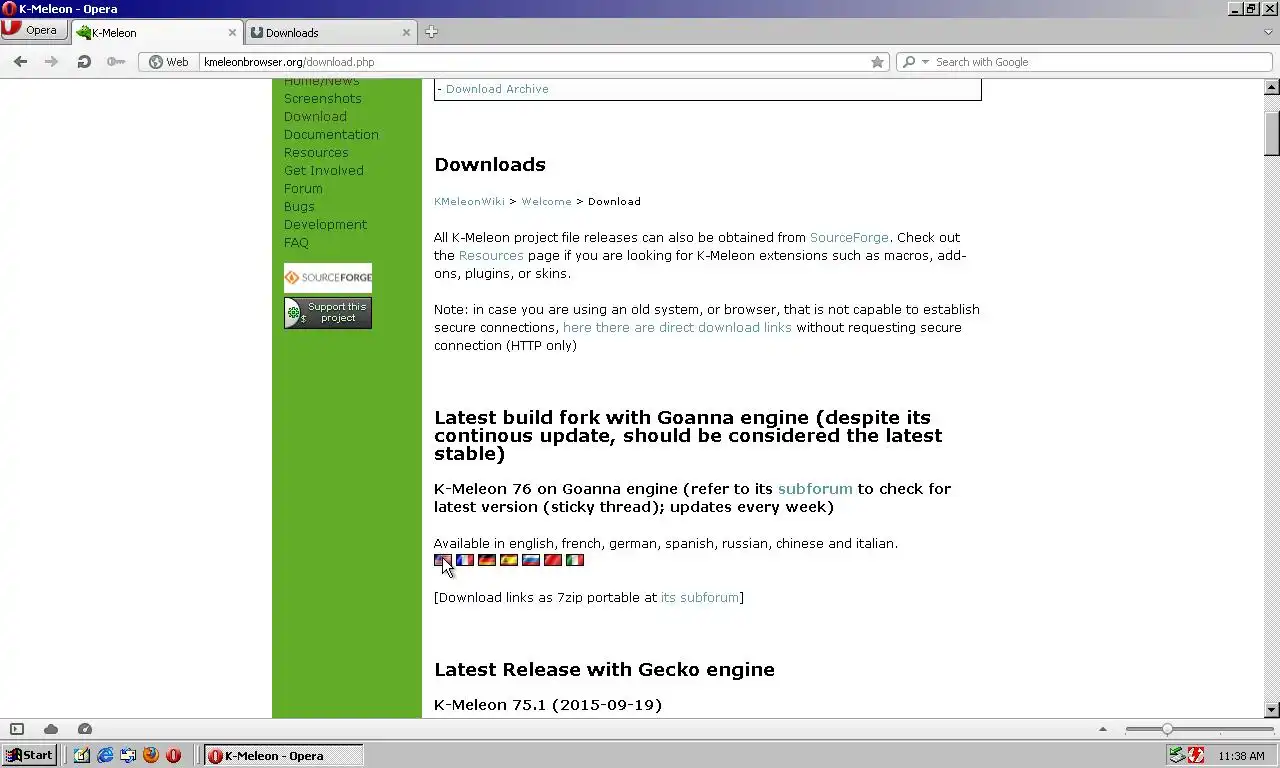Download the French version via flag
The image size is (1280, 768).
[x=465, y=560]
